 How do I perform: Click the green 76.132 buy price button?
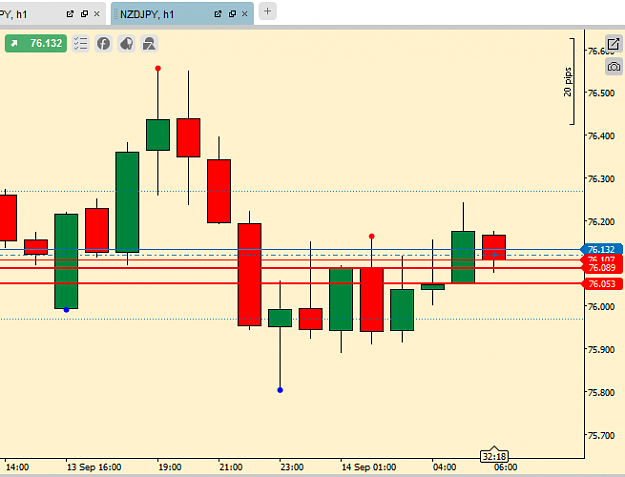(x=36, y=43)
